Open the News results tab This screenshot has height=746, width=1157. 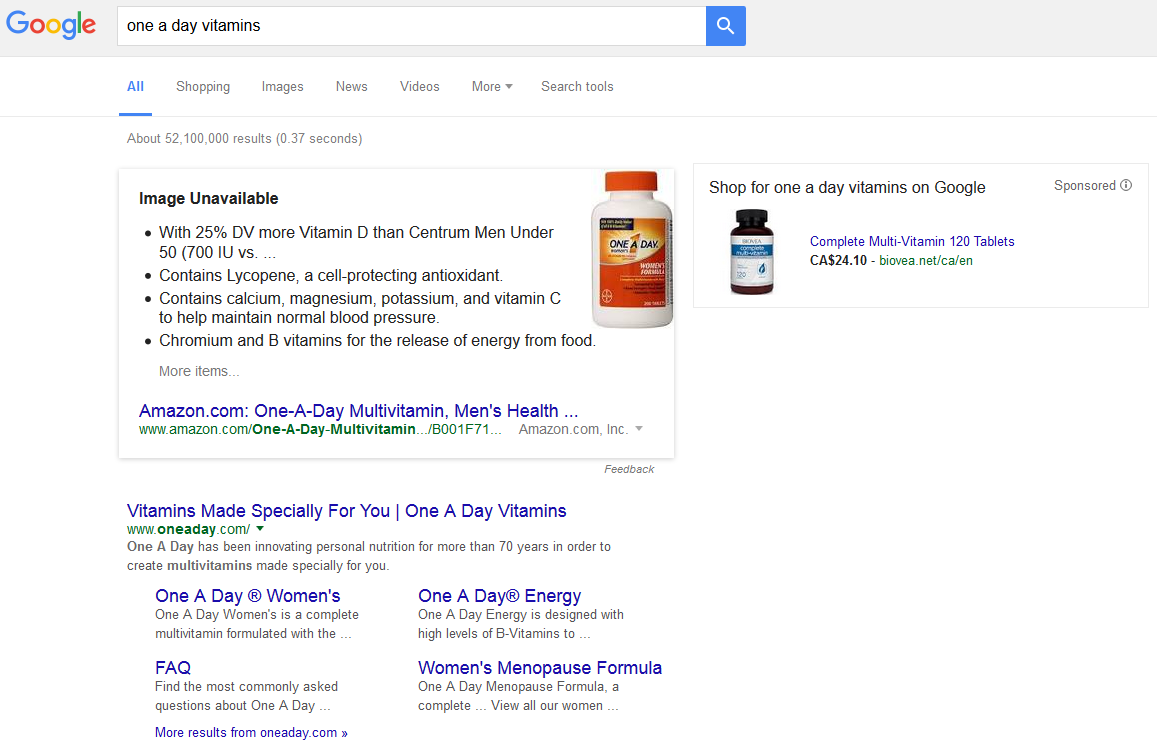click(x=351, y=87)
